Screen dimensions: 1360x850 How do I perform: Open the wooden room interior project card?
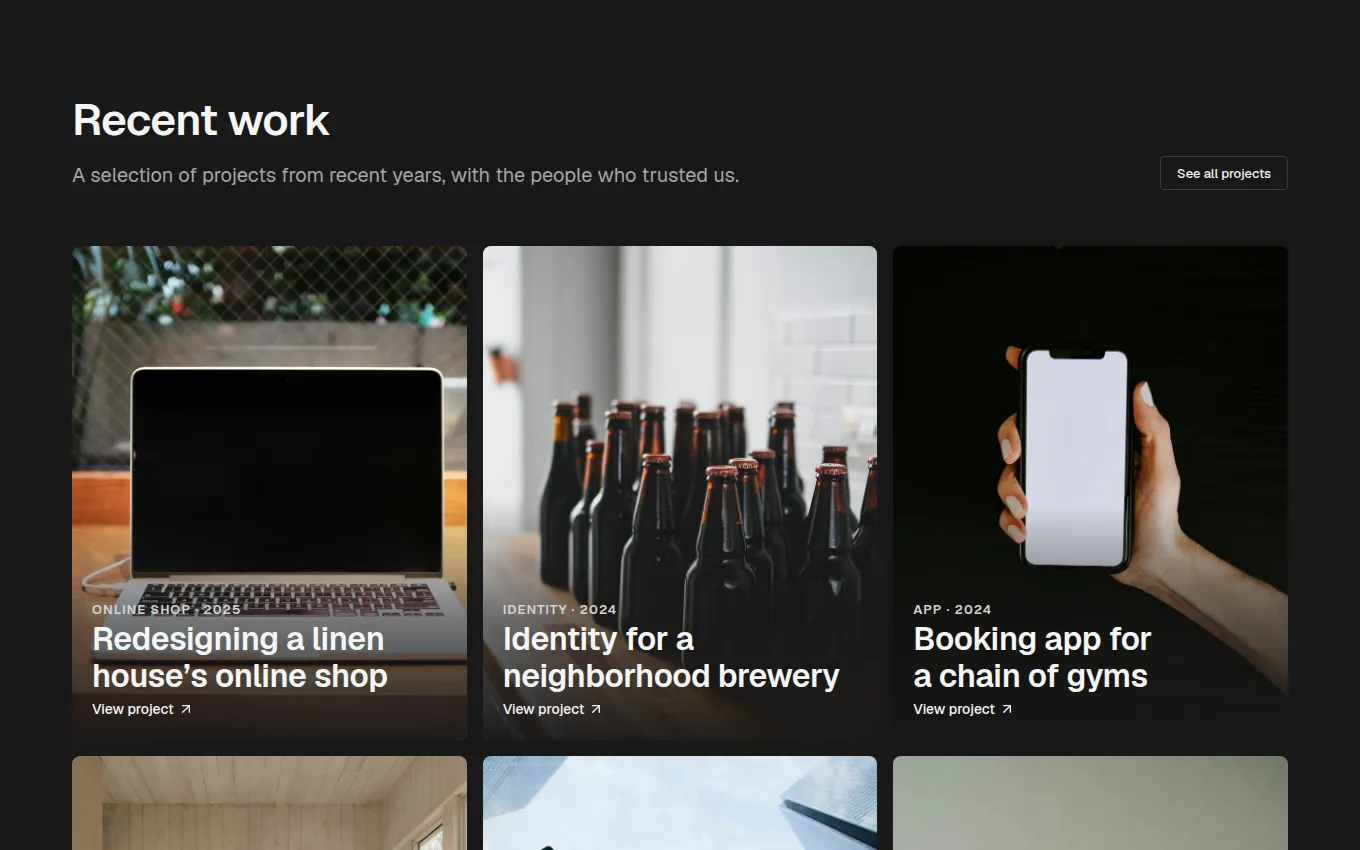(269, 803)
